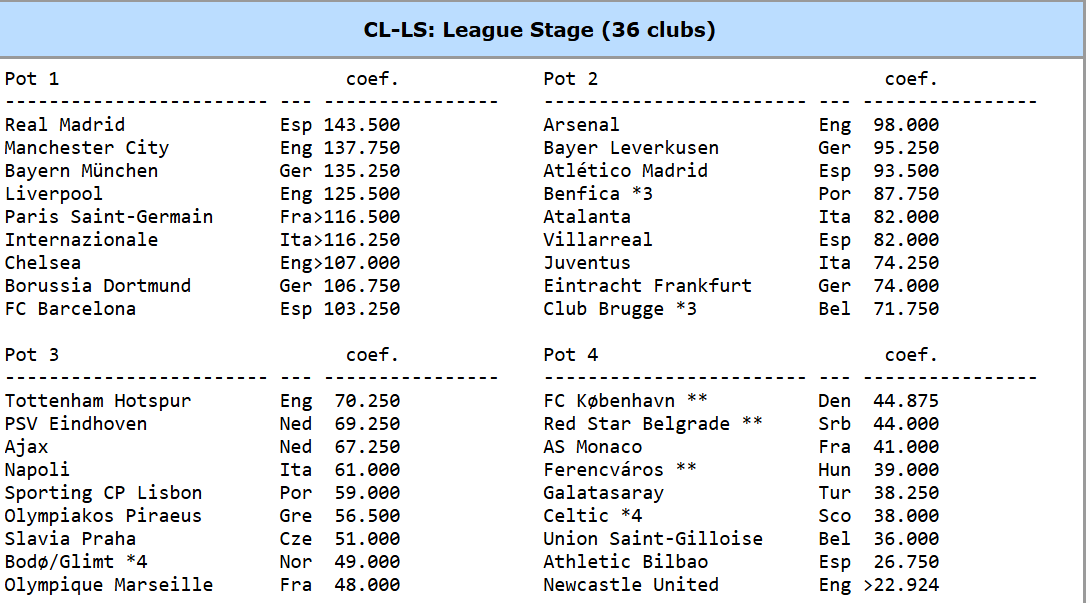Viewport: 1090px width, 603px height.
Task: Select Benfica *3 entry
Action: 598,193
